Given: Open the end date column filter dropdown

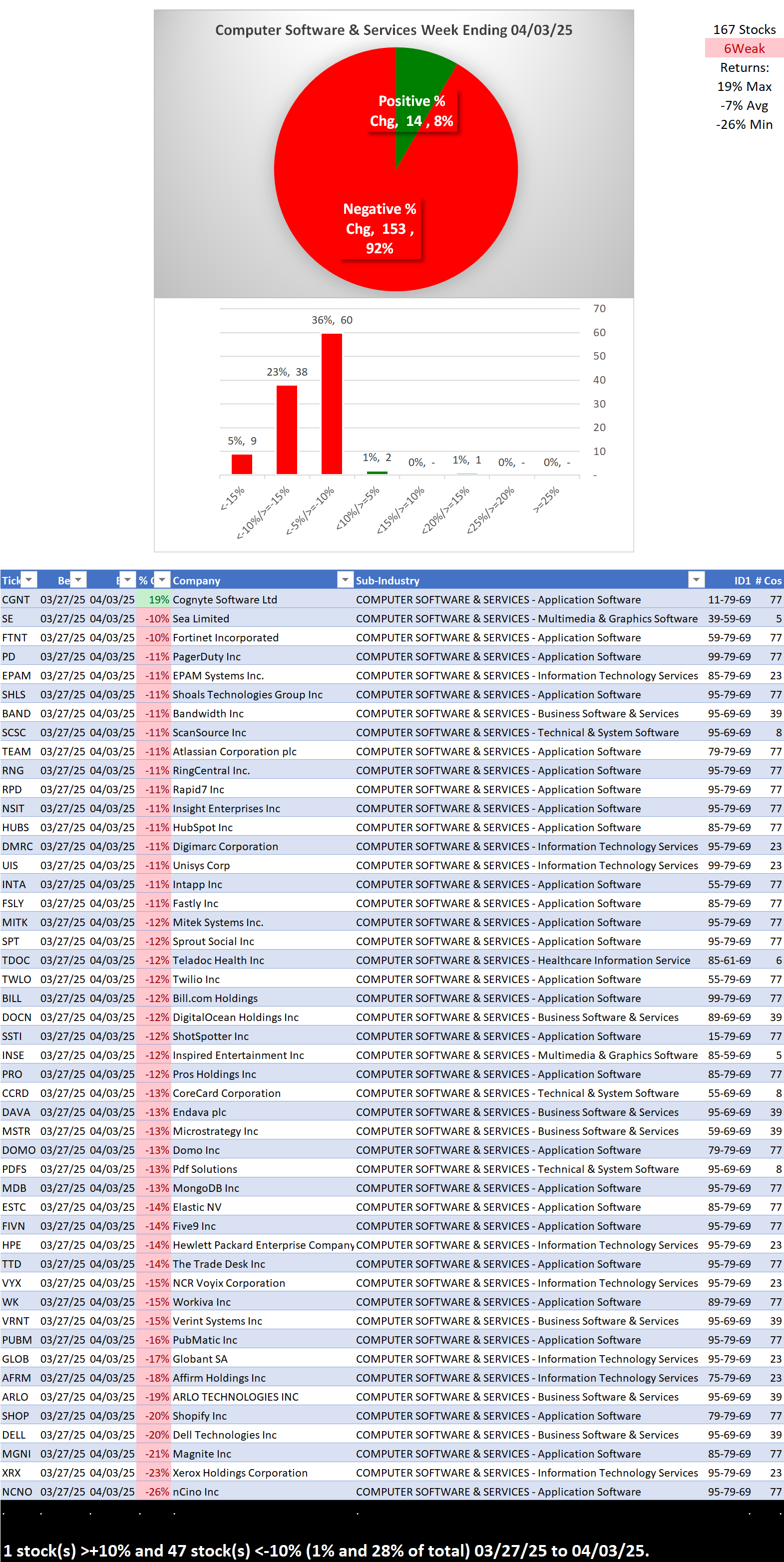Looking at the screenshot, I should click(x=127, y=579).
